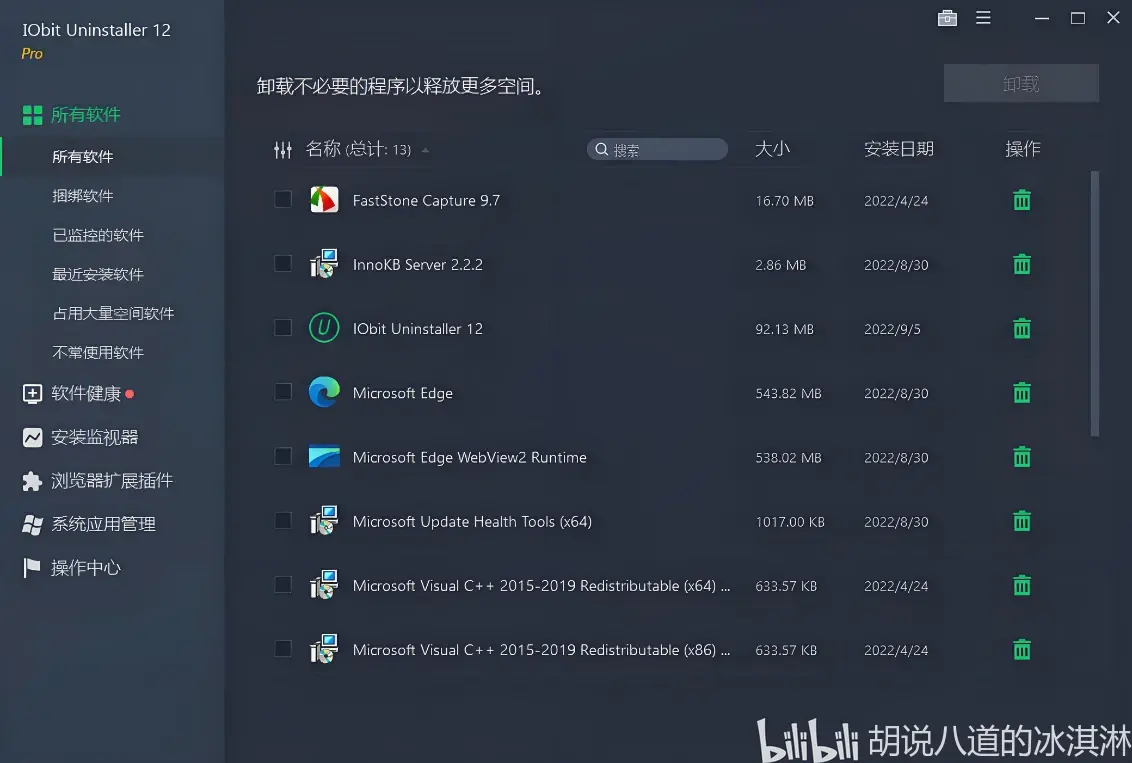Click the 软件健康 plus-box icon
Viewport: 1132px width, 763px height.
[x=32, y=393]
